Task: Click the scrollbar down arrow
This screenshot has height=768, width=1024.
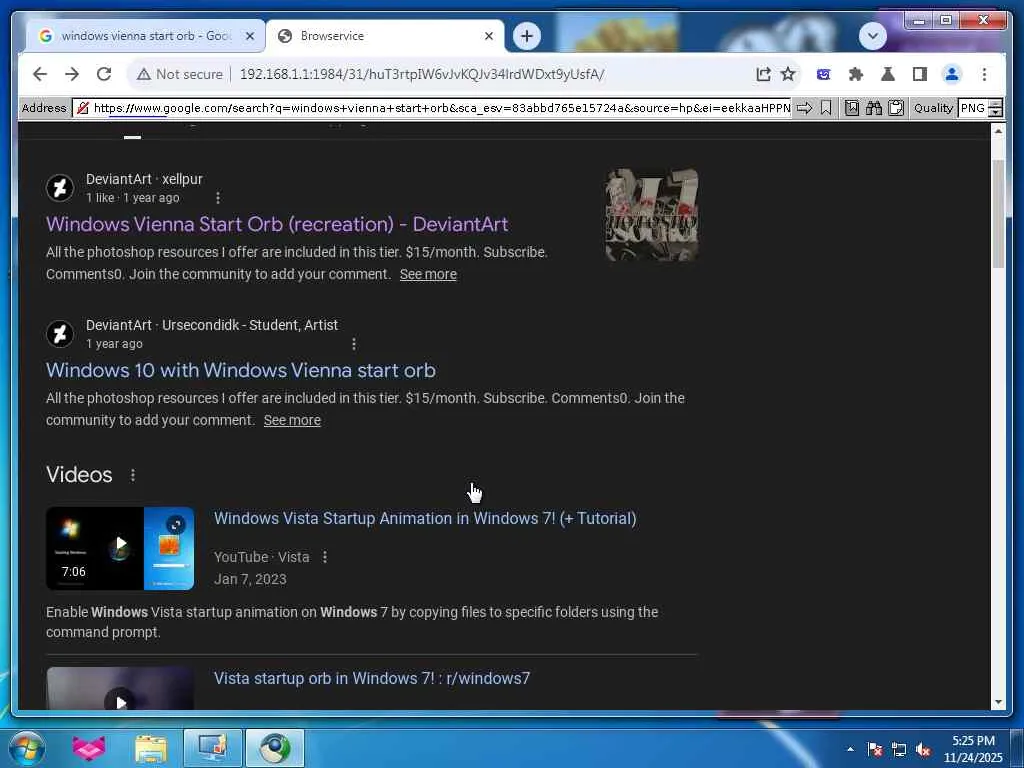Action: [x=998, y=702]
